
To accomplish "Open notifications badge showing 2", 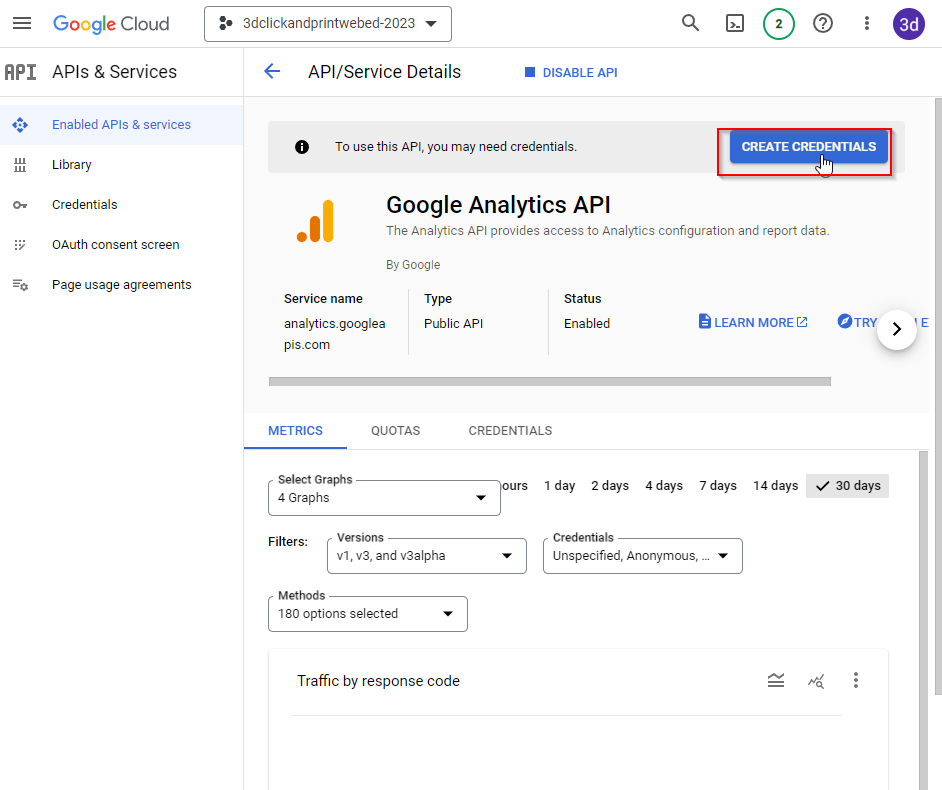I will point(778,23).
